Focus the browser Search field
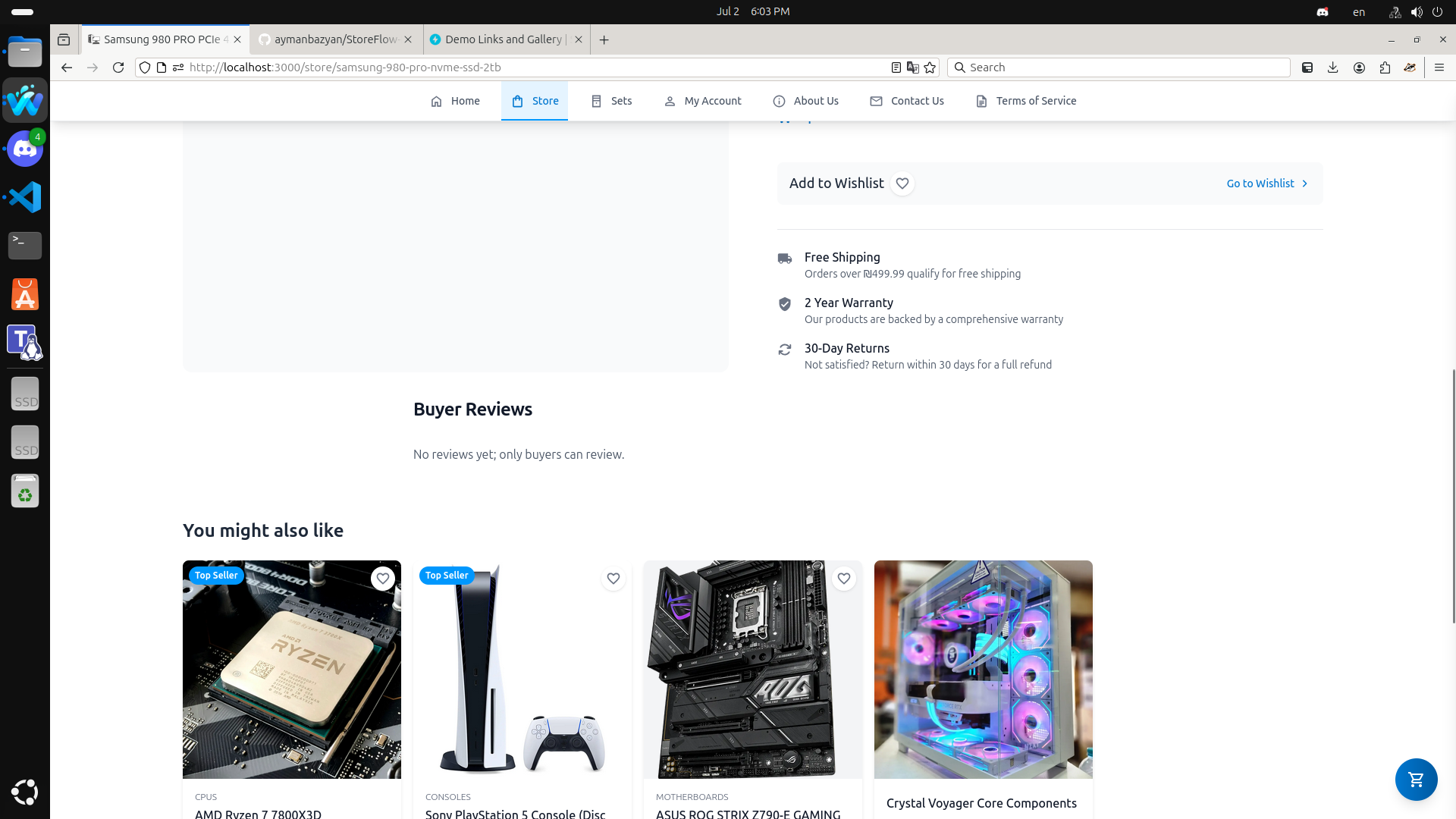 (x=1119, y=67)
